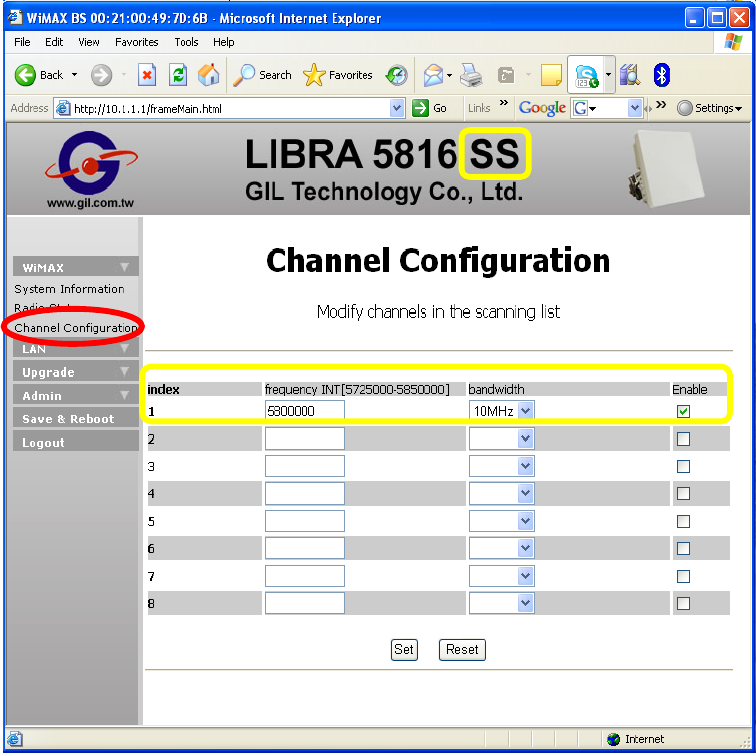Screen dimensions: 756x753
Task: Open the Favorites menu
Action: pyautogui.click(x=136, y=42)
